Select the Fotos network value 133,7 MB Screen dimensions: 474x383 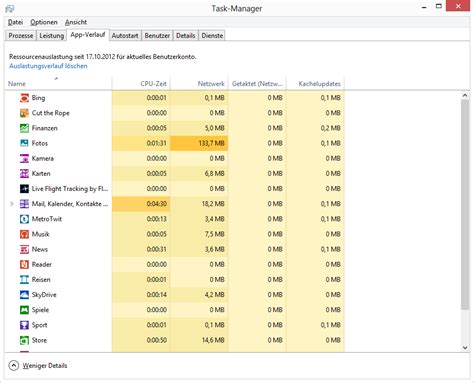point(211,143)
